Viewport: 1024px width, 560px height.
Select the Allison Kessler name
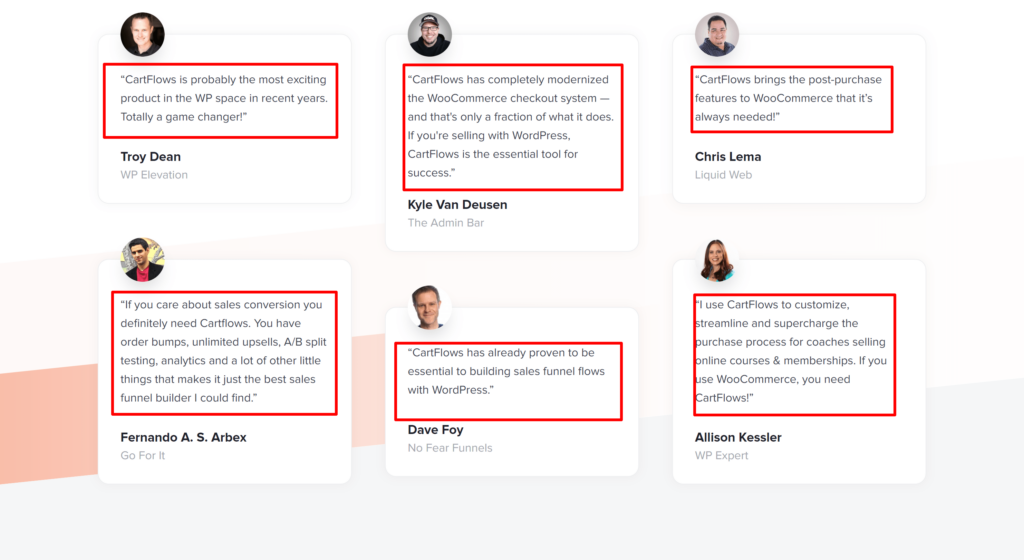(x=738, y=438)
